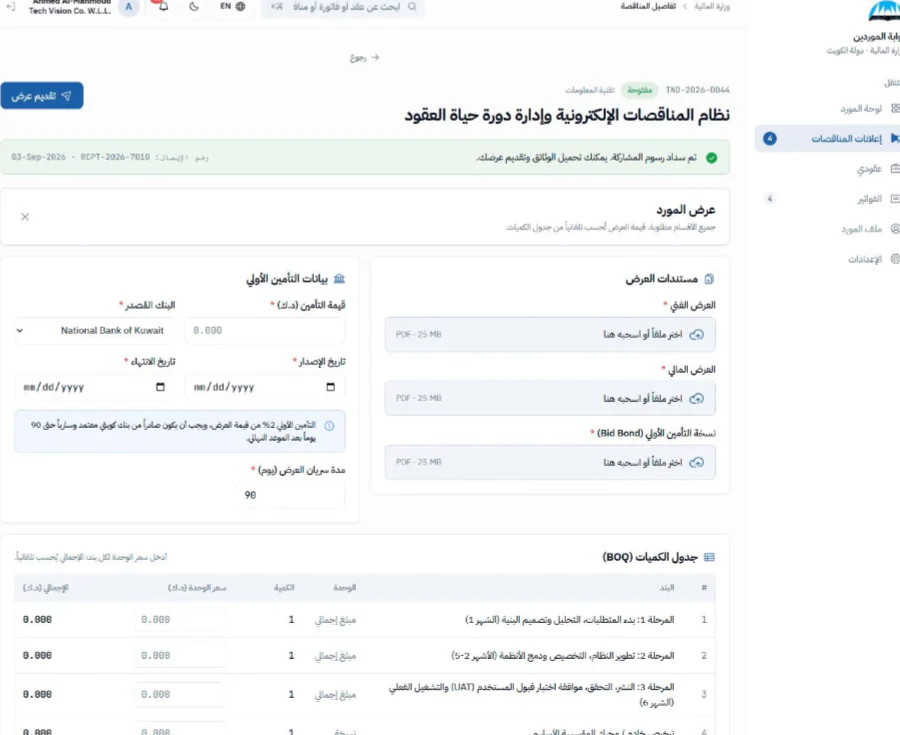Screen dimensions: 900x735
Task: Upload the financial offer file (العرض المالي)
Action: pos(550,398)
